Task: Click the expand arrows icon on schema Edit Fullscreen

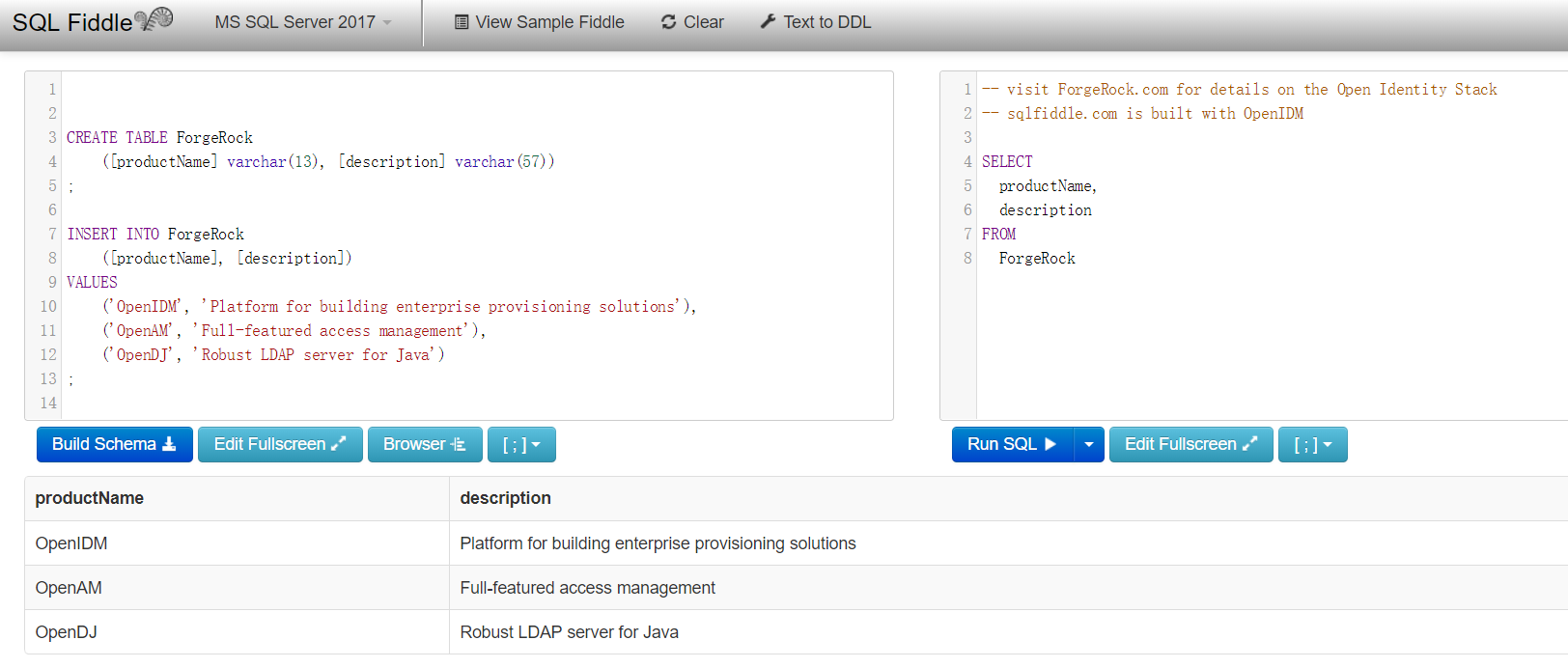Action: pyautogui.click(x=338, y=444)
